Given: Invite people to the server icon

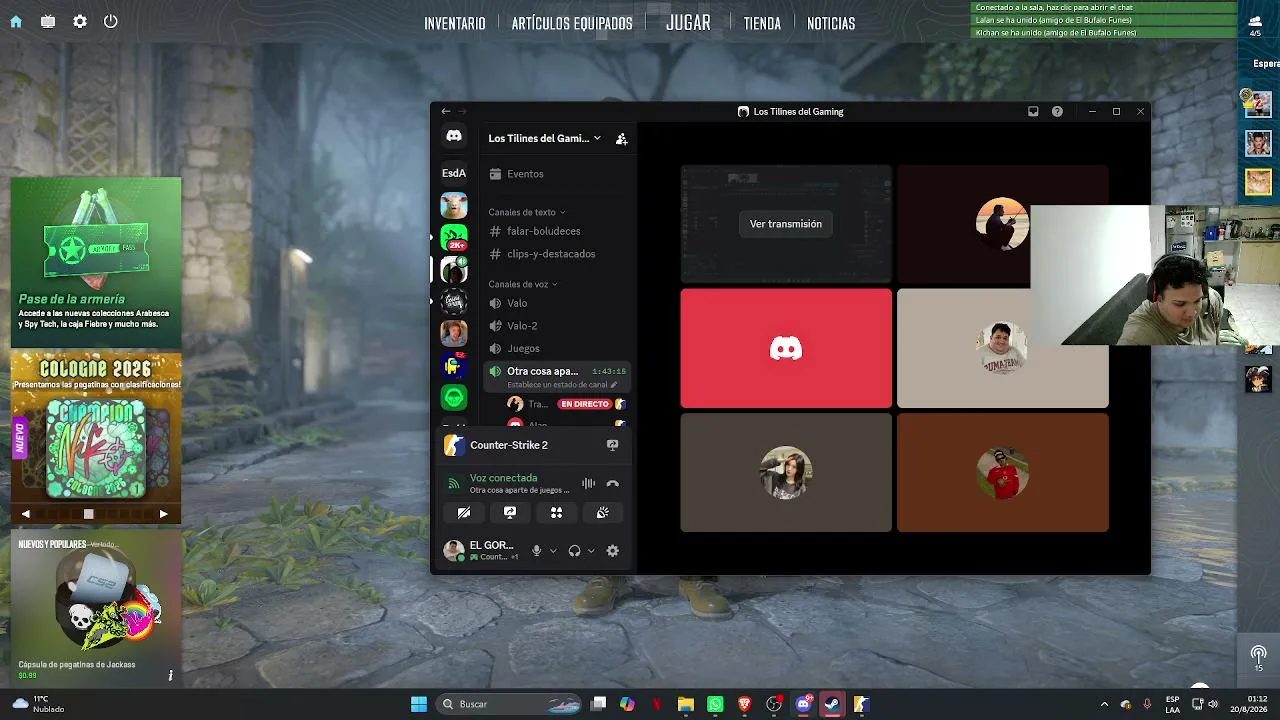Looking at the screenshot, I should tap(621, 139).
